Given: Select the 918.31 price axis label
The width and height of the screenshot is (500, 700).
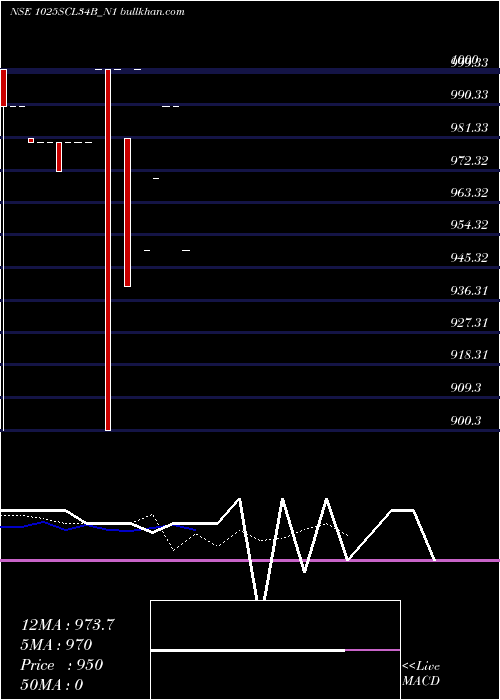Looking at the screenshot, I should (x=469, y=354).
